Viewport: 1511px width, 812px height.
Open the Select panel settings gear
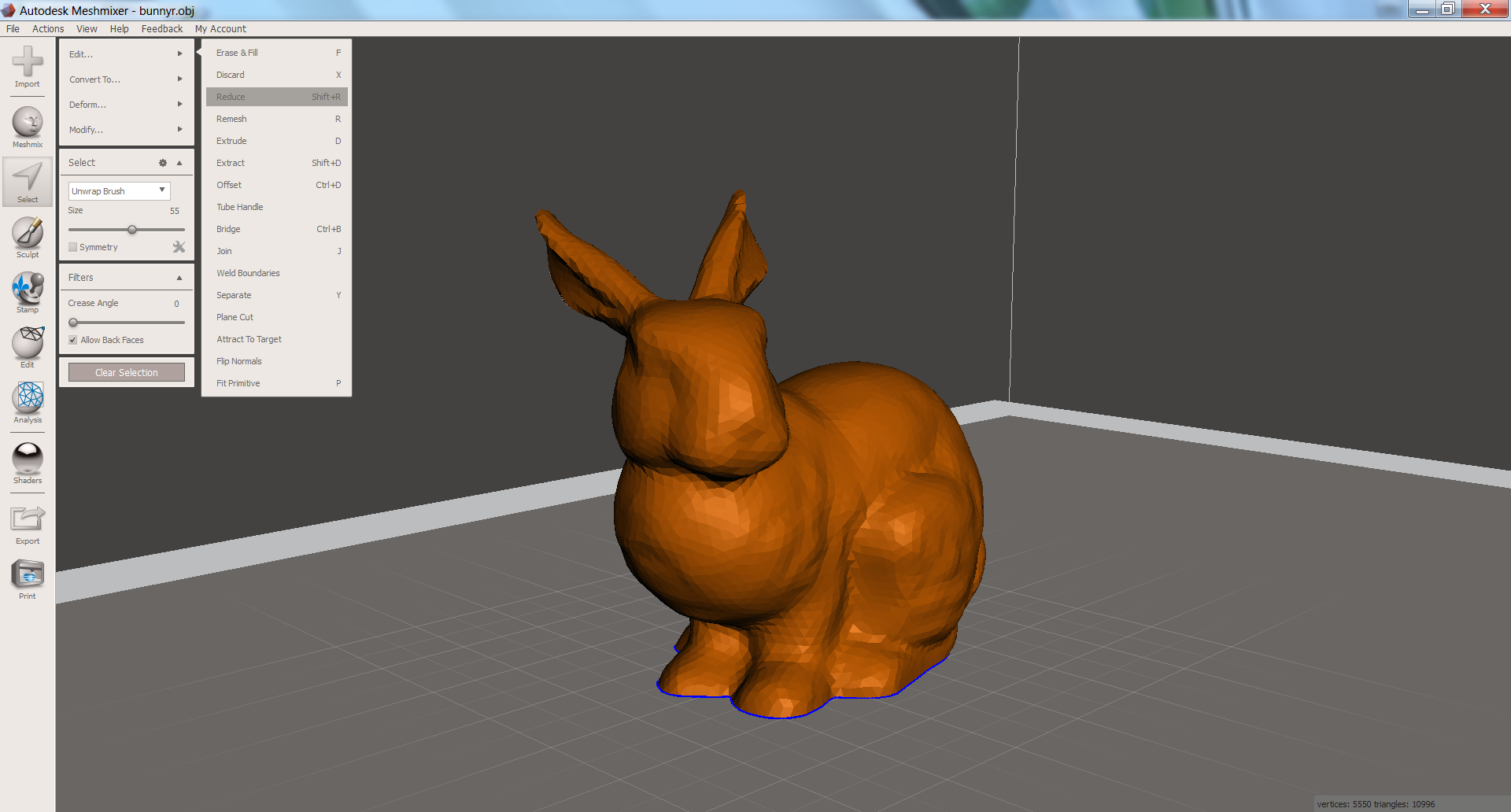coord(163,163)
